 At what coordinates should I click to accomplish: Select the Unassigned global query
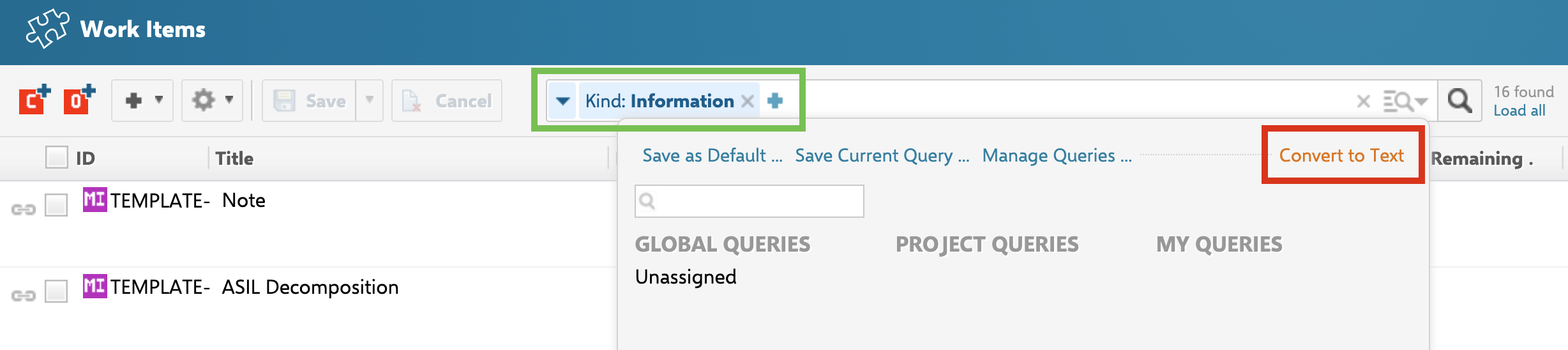pyautogui.click(x=686, y=277)
